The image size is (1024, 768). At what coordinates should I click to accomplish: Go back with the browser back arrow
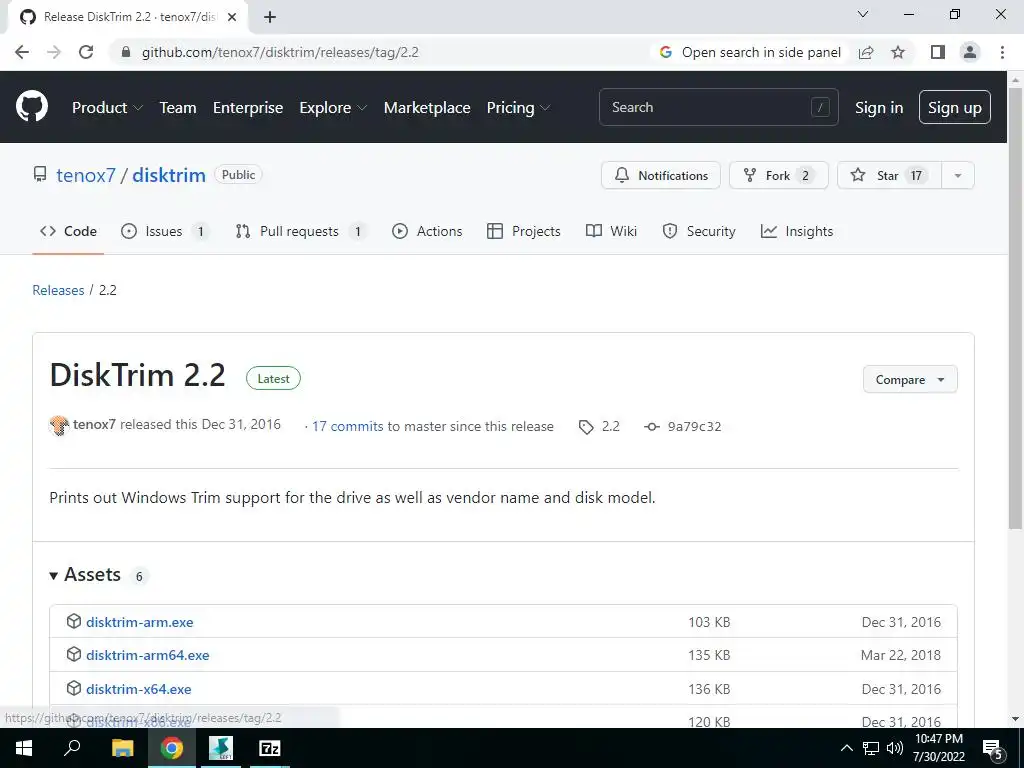(22, 52)
